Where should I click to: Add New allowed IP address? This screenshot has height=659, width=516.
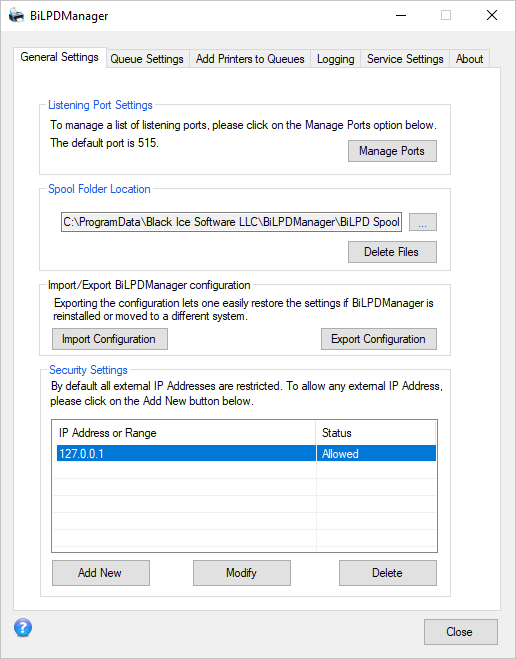click(100, 573)
